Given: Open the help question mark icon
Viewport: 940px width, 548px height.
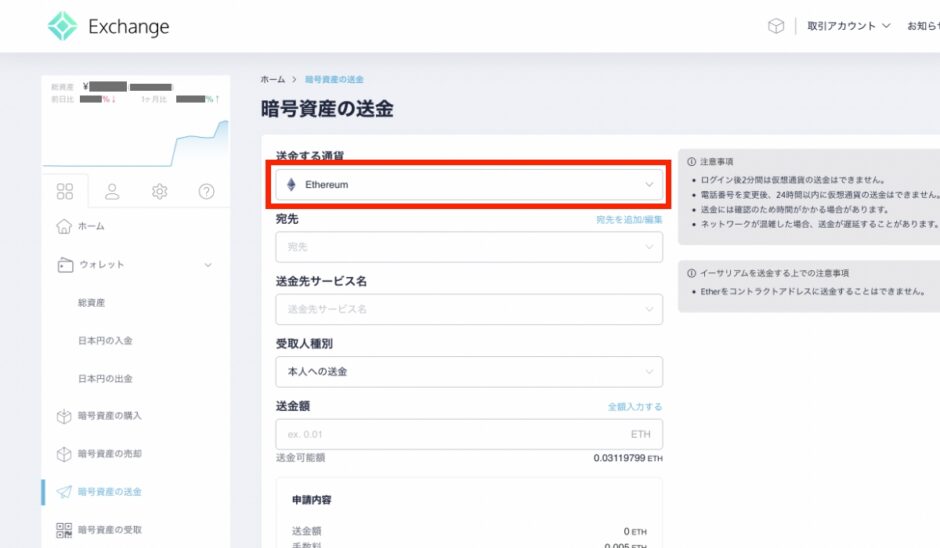Looking at the screenshot, I should tap(206, 191).
